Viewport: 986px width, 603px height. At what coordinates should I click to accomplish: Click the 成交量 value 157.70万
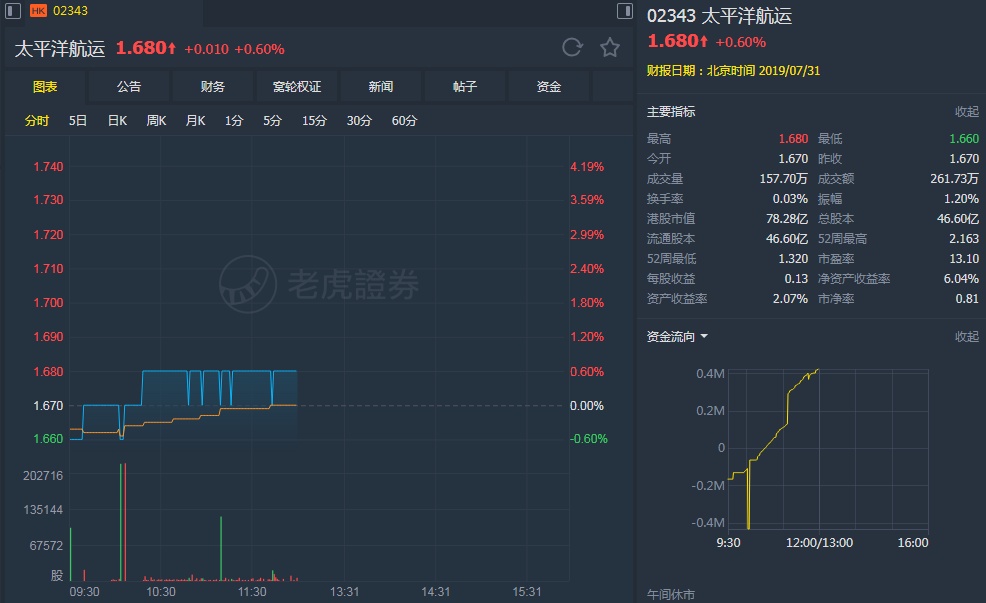(784, 179)
